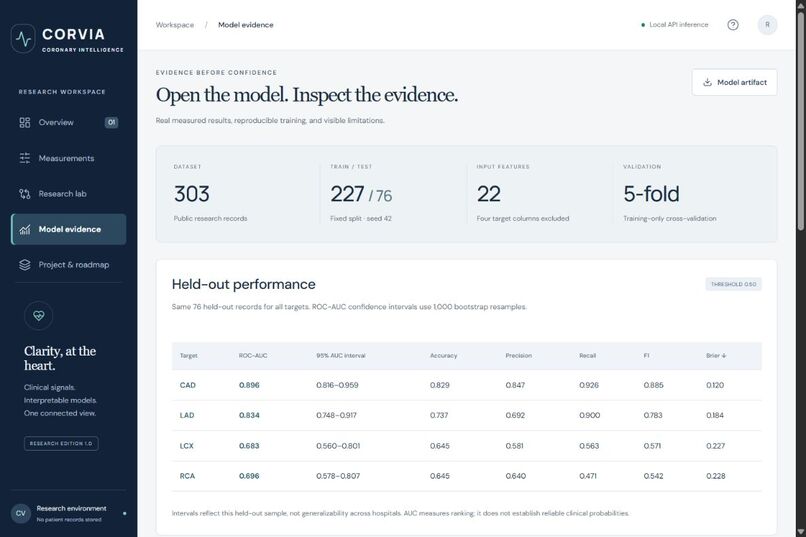Screen dimensions: 806x537
Task: Click the RCA Brier value 0.228
Action: coord(716,476)
